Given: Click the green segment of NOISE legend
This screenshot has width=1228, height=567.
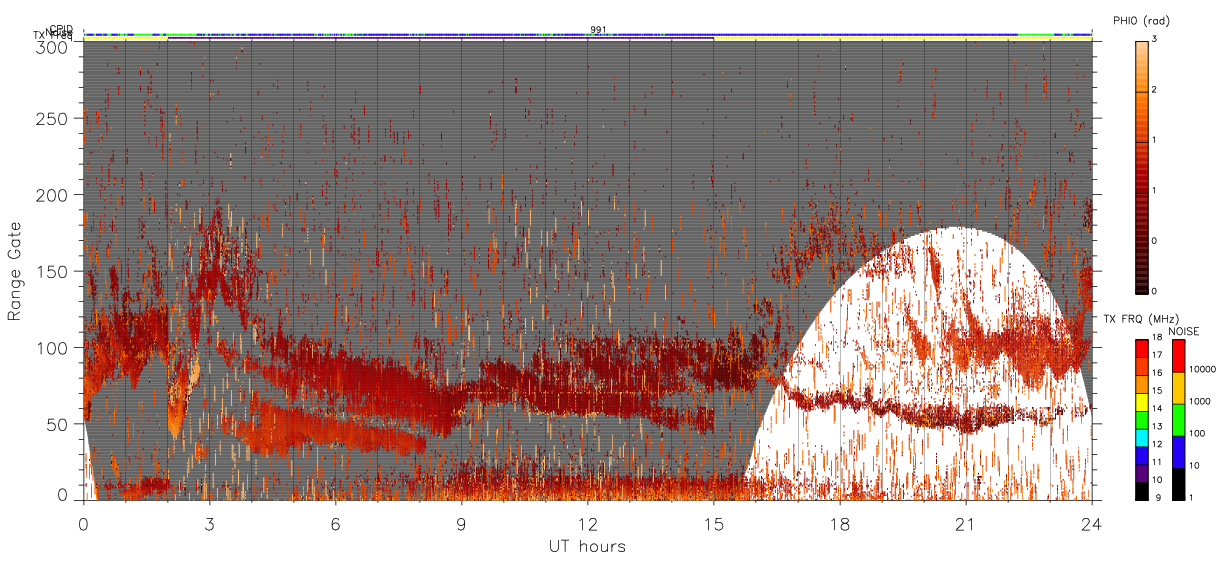Looking at the screenshot, I should 1178,419.
